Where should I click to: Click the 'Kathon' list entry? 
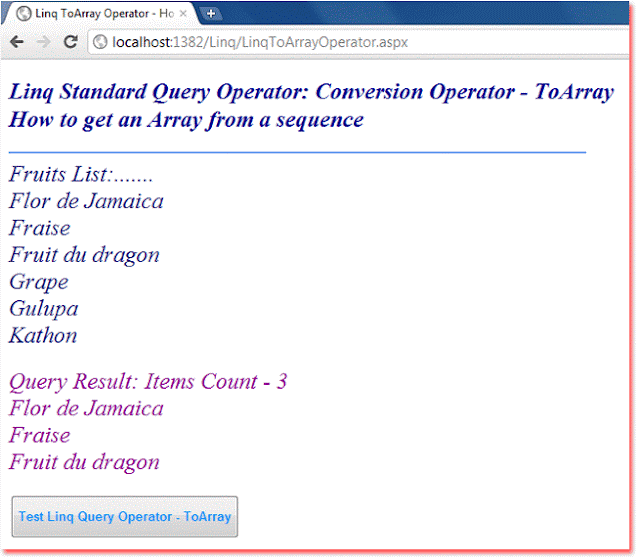click(43, 336)
